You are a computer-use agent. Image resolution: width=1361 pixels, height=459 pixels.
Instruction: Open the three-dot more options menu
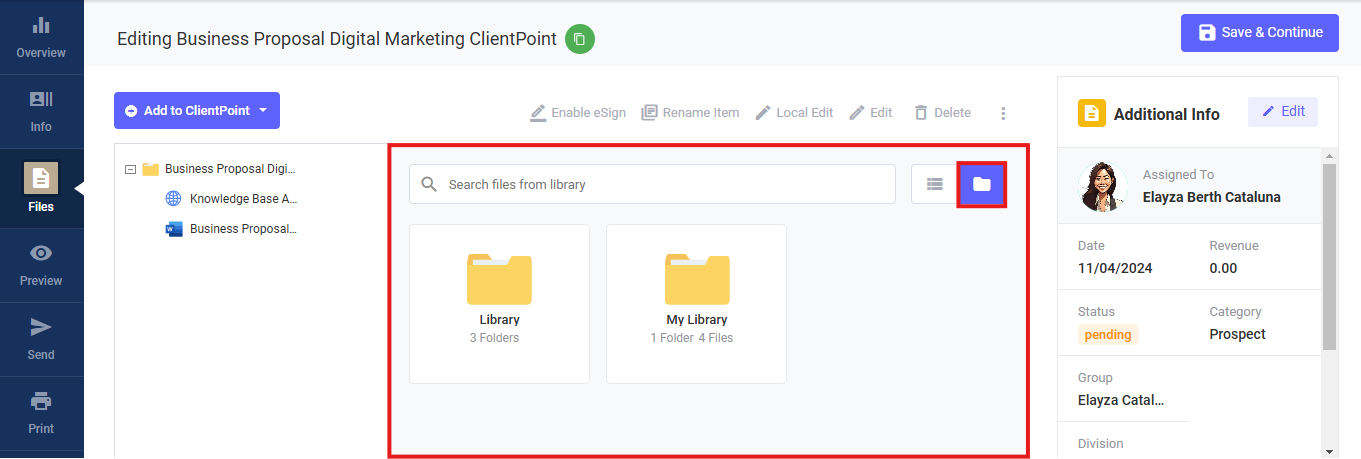pyautogui.click(x=1004, y=113)
